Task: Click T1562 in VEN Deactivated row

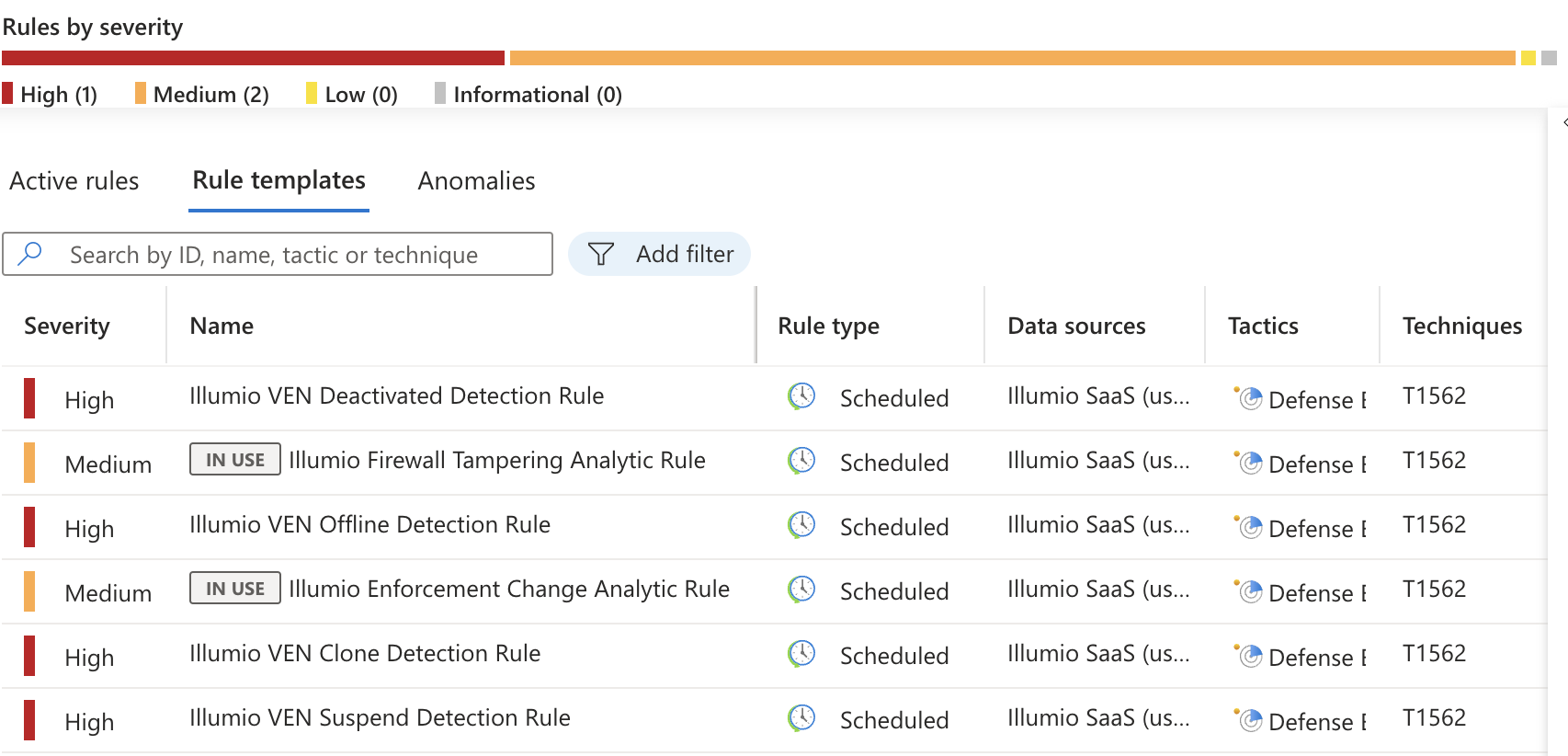Action: pos(1434,395)
